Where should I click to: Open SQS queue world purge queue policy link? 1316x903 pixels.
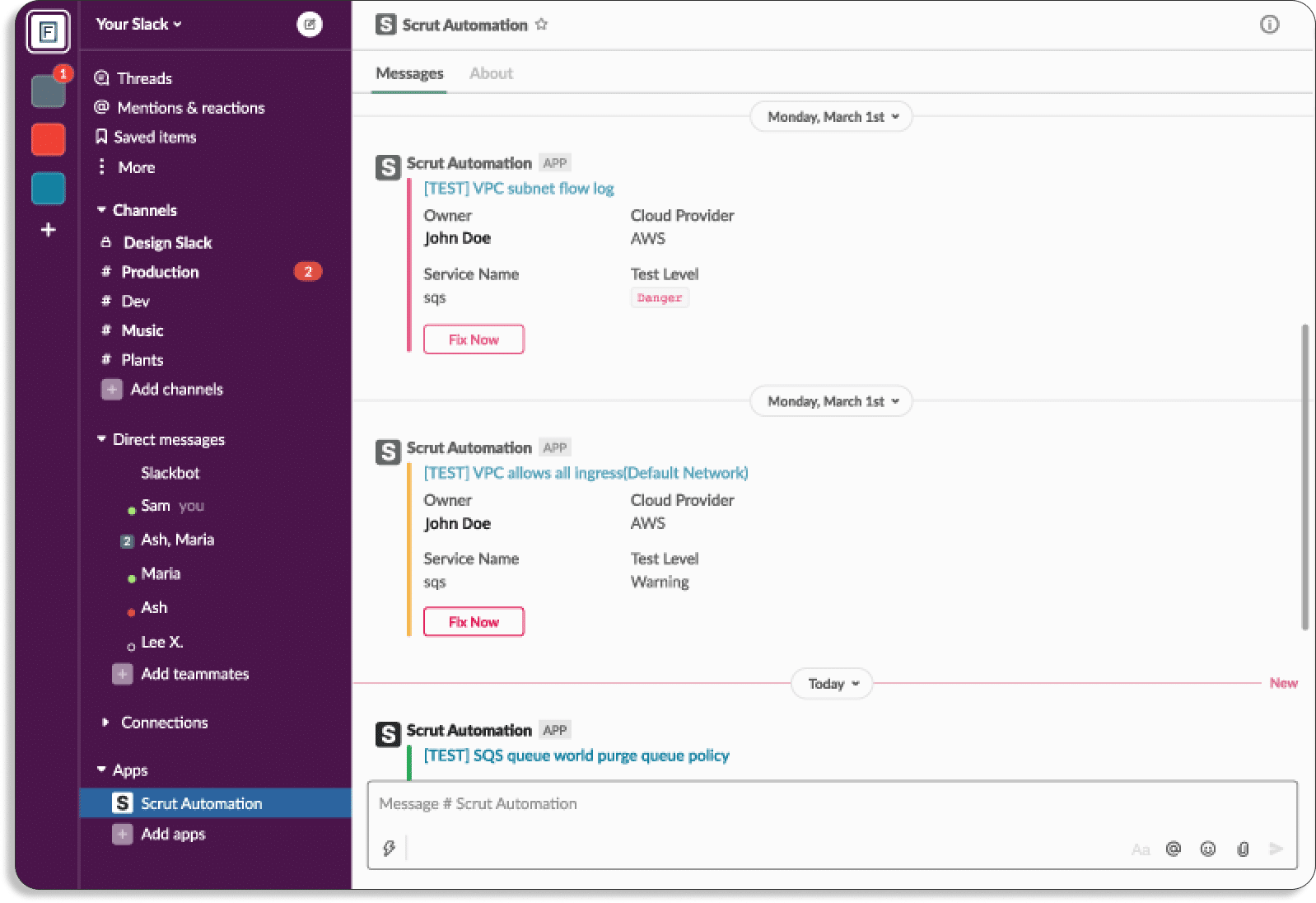[x=576, y=756]
